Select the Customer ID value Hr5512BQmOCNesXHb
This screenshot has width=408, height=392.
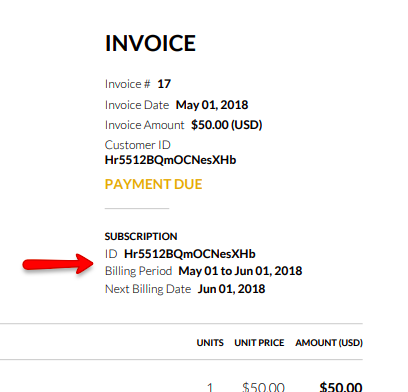(170, 160)
